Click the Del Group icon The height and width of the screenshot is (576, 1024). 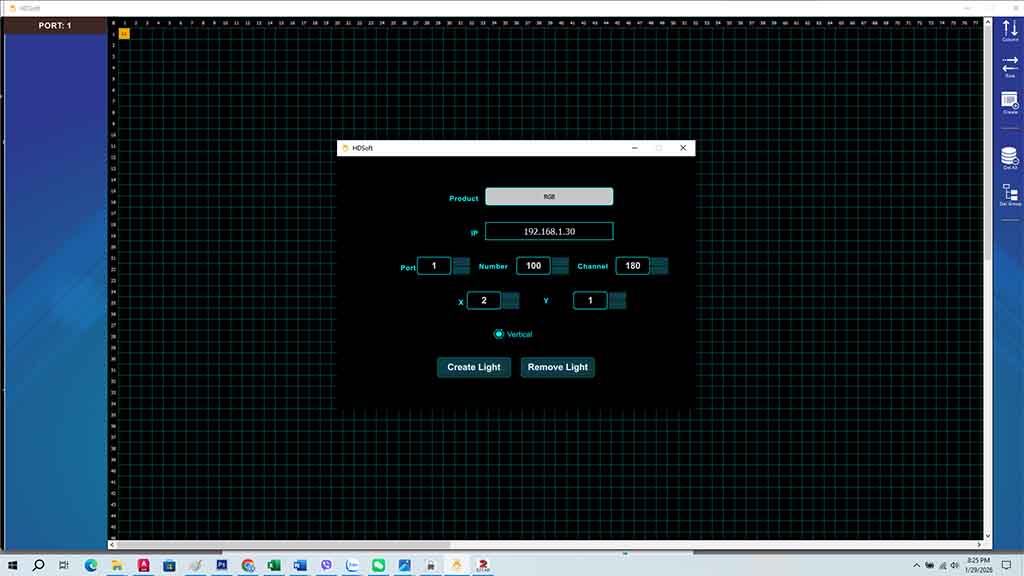coord(1009,194)
